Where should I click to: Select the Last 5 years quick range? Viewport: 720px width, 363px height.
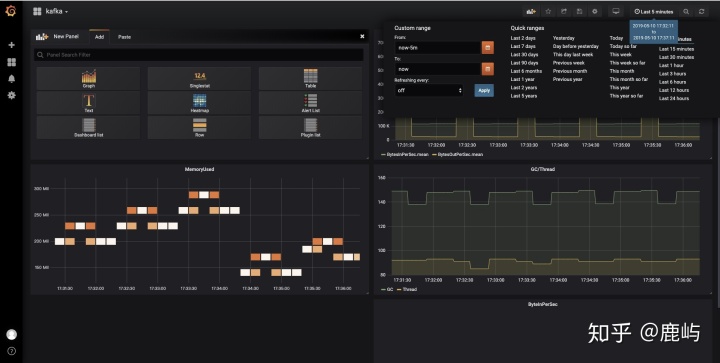coord(523,96)
